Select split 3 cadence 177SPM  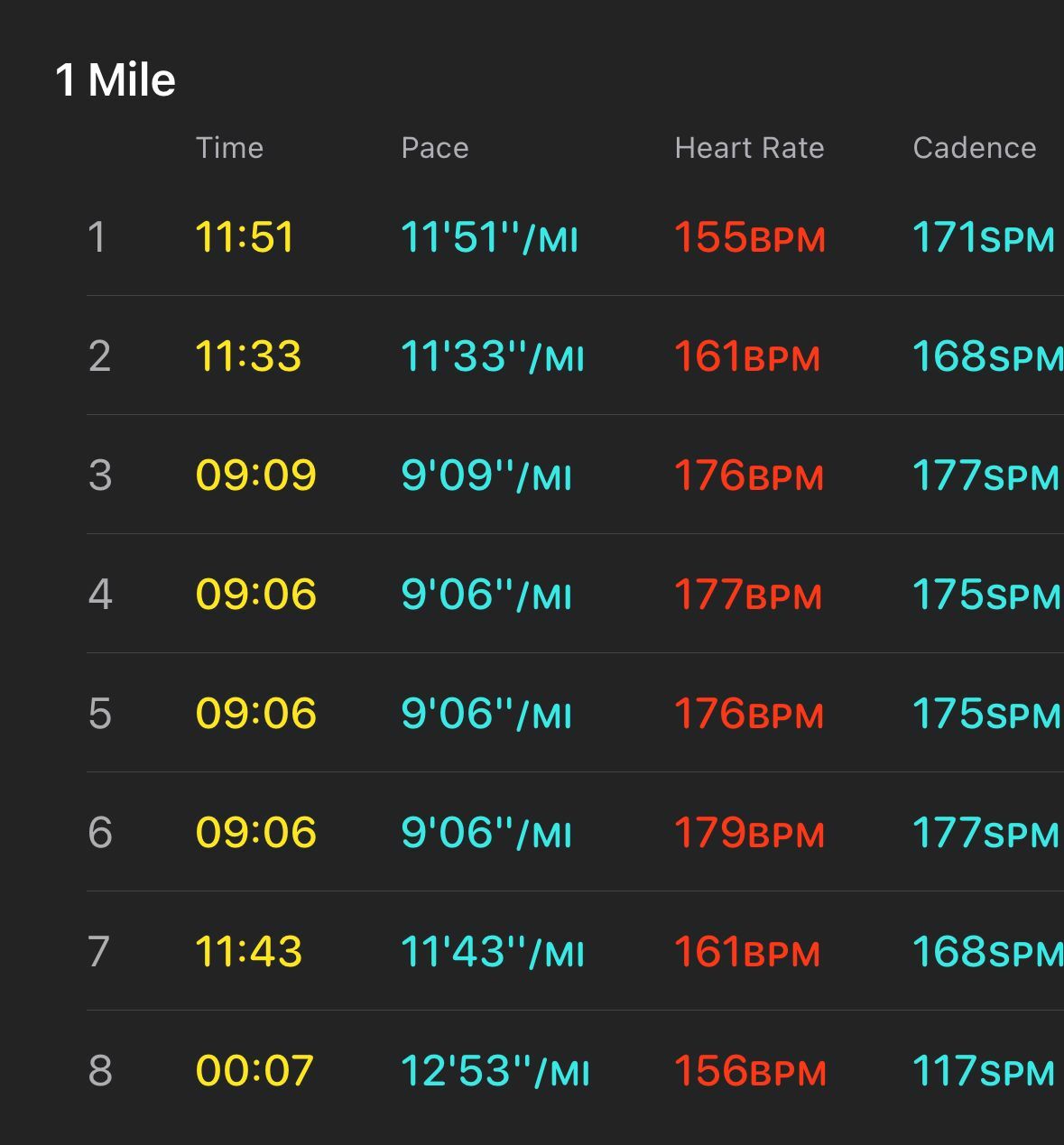[986, 476]
